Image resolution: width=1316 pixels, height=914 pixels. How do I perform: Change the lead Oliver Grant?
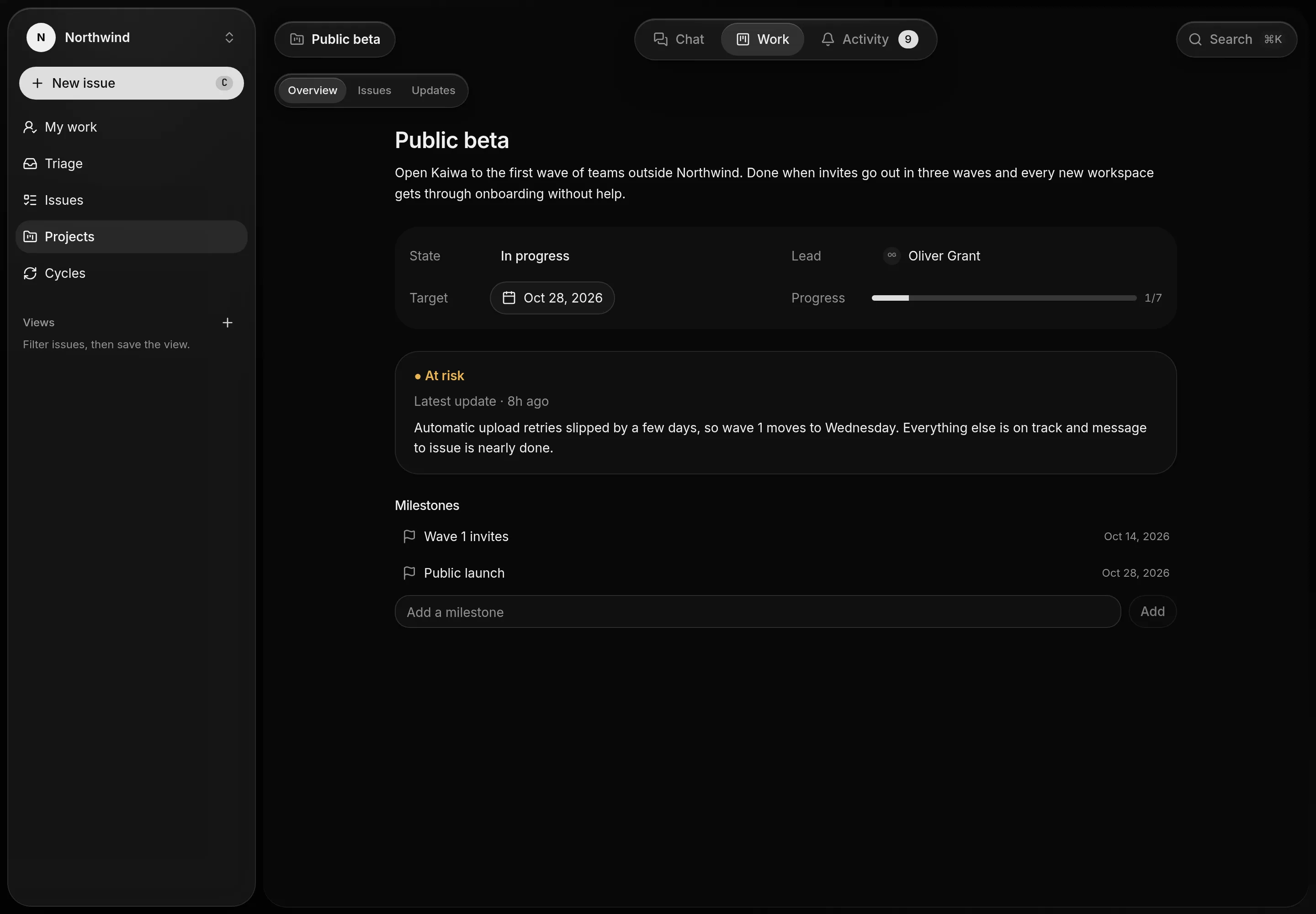[932, 256]
